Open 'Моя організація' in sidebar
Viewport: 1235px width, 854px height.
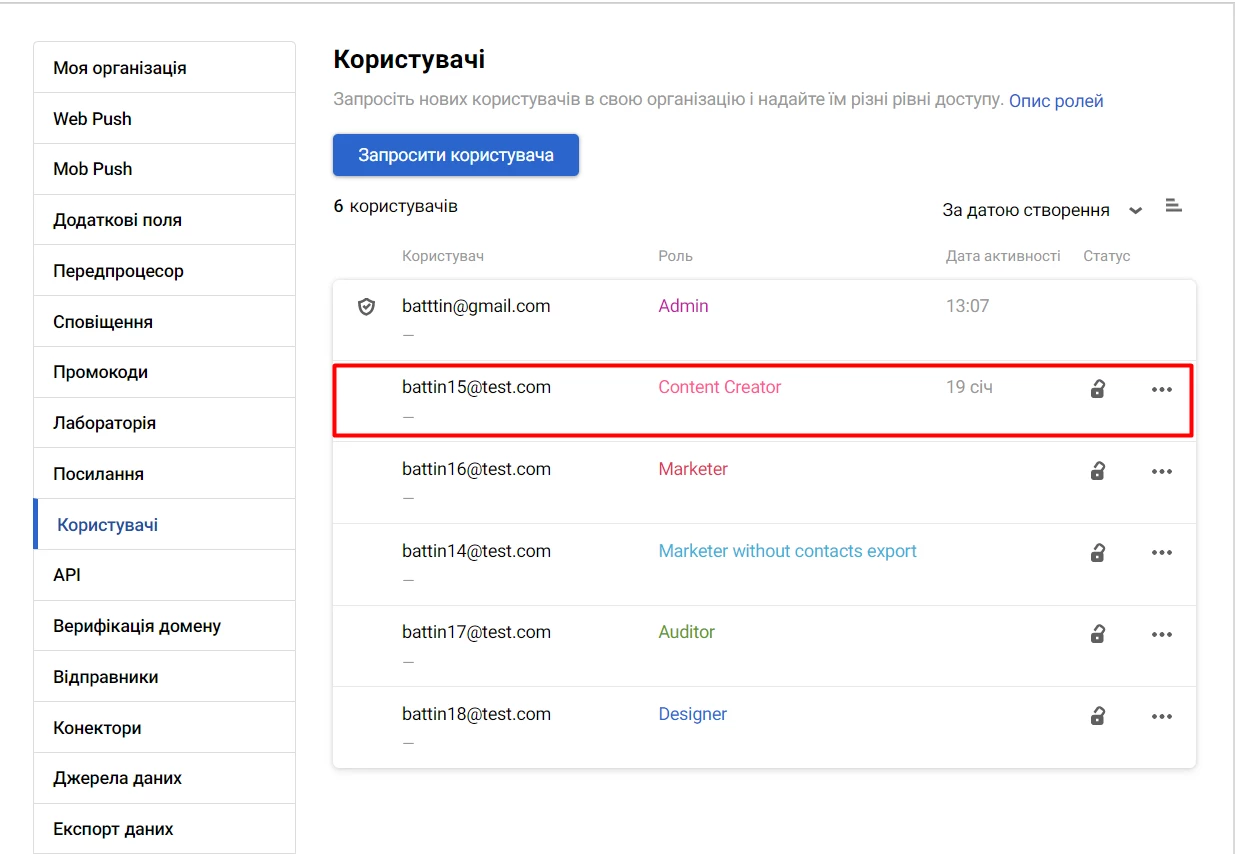click(120, 68)
